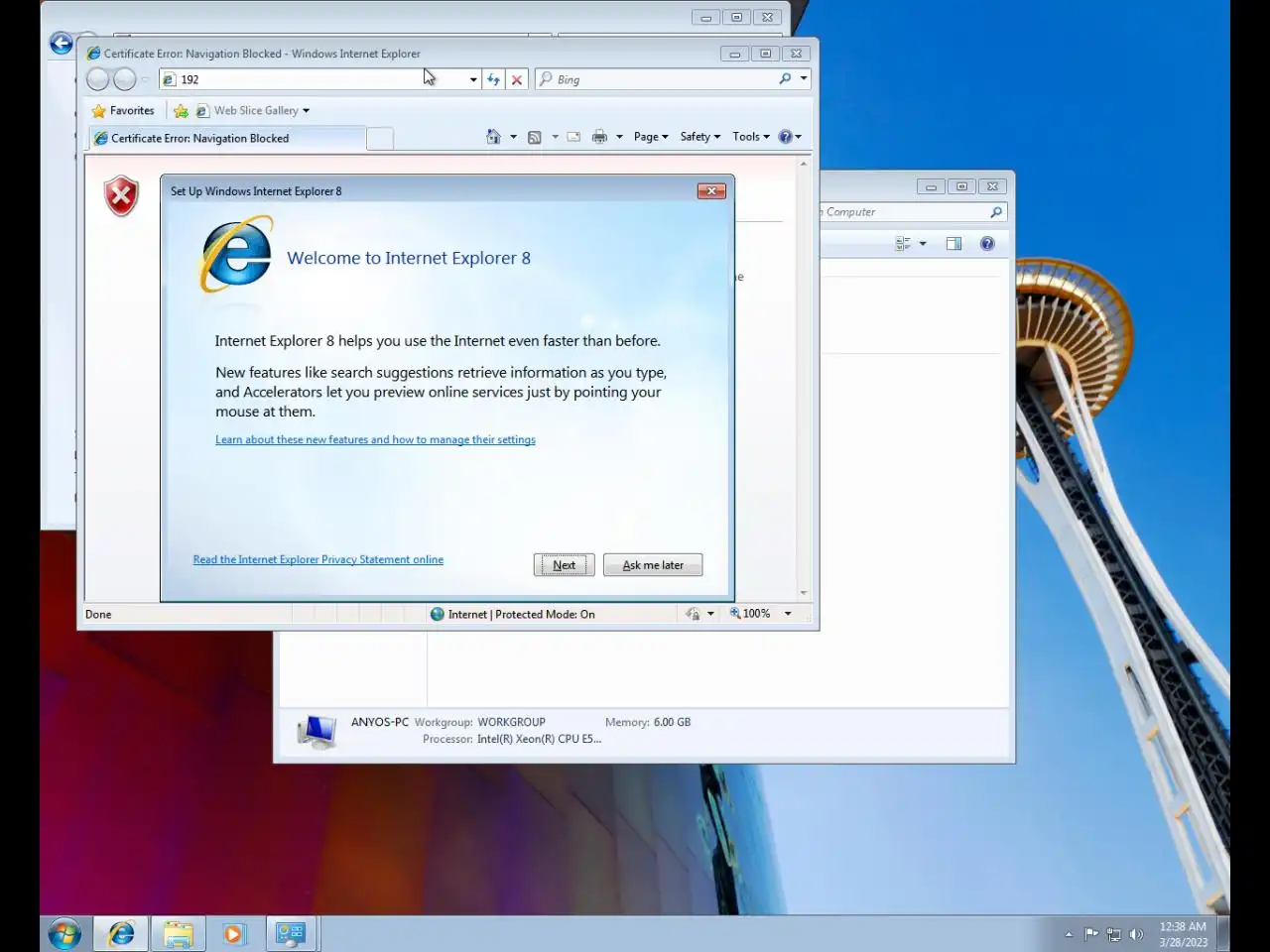Click the Internet Explorer Forward button

tap(124, 79)
